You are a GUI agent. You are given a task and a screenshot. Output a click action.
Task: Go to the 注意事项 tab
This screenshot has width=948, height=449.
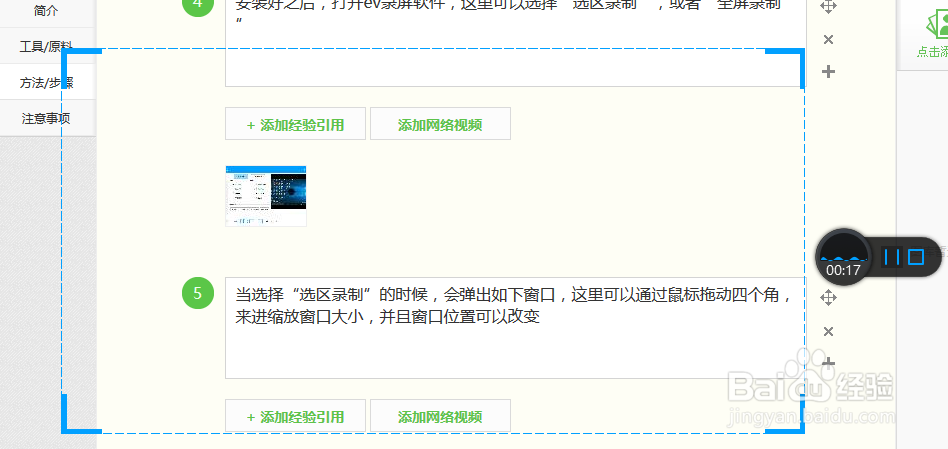(47, 118)
